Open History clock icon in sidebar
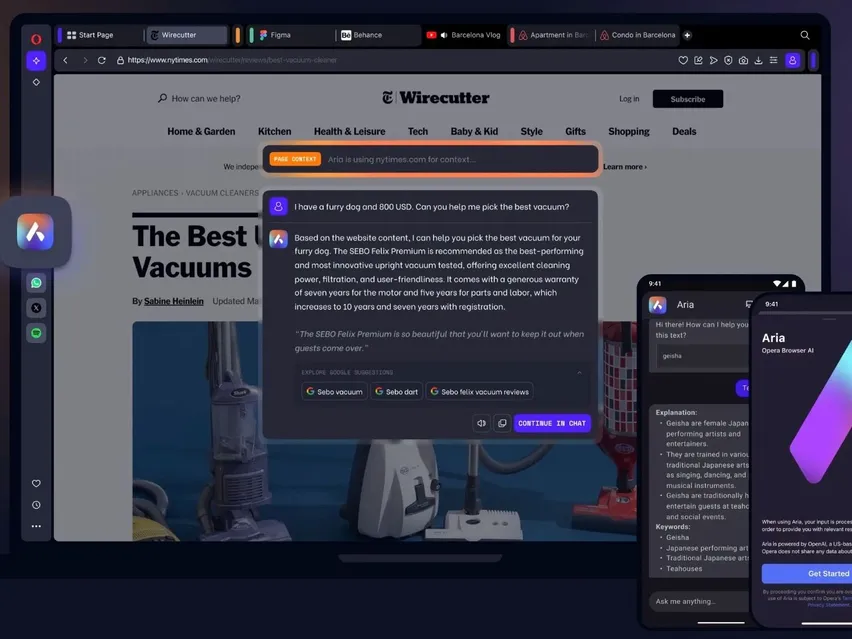This screenshot has height=639, width=852. 36,505
